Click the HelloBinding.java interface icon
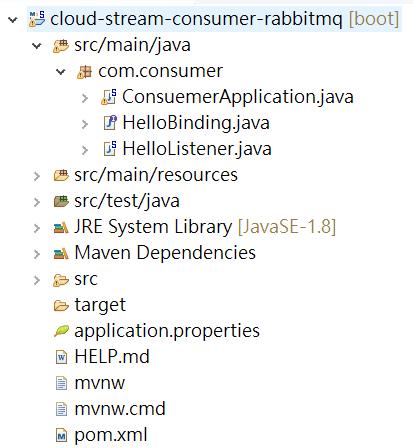The image size is (413, 448). (x=110, y=123)
